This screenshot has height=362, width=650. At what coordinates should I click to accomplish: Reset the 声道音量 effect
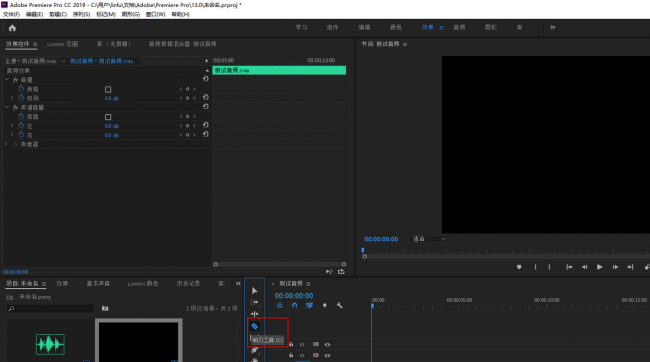pos(206,107)
